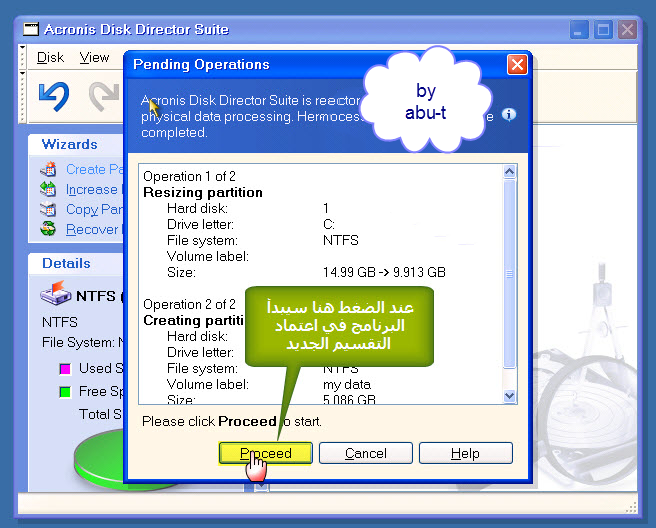Viewport: 656px width, 528px height.
Task: Click the Free Space green swatch
Action: click(65, 392)
